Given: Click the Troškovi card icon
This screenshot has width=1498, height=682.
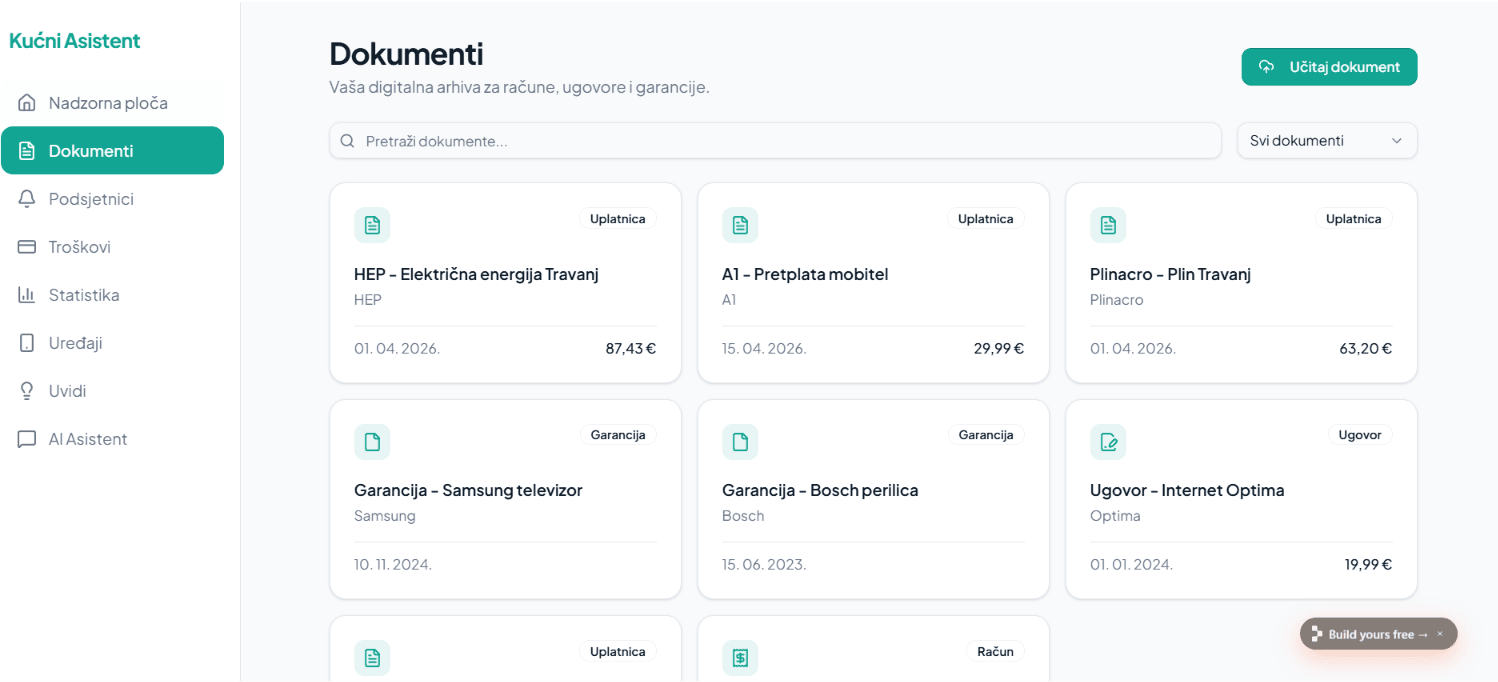Looking at the screenshot, I should point(27,247).
